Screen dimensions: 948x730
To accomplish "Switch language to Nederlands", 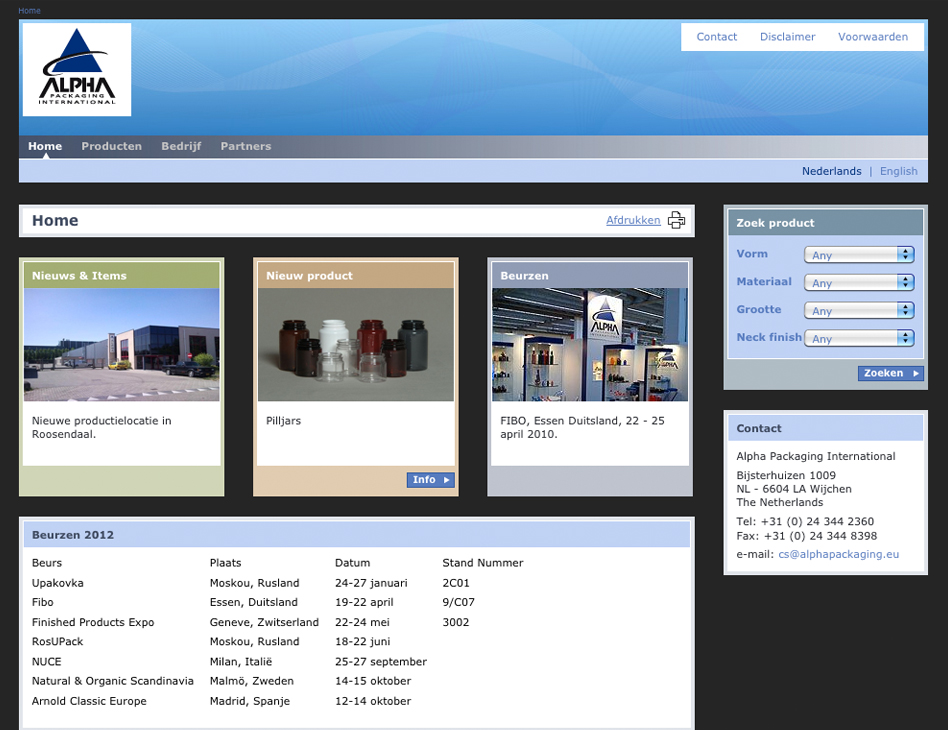I will (x=831, y=171).
